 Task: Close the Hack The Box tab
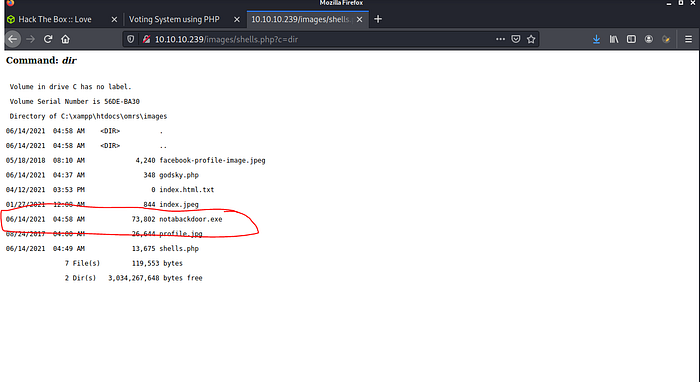(x=114, y=20)
